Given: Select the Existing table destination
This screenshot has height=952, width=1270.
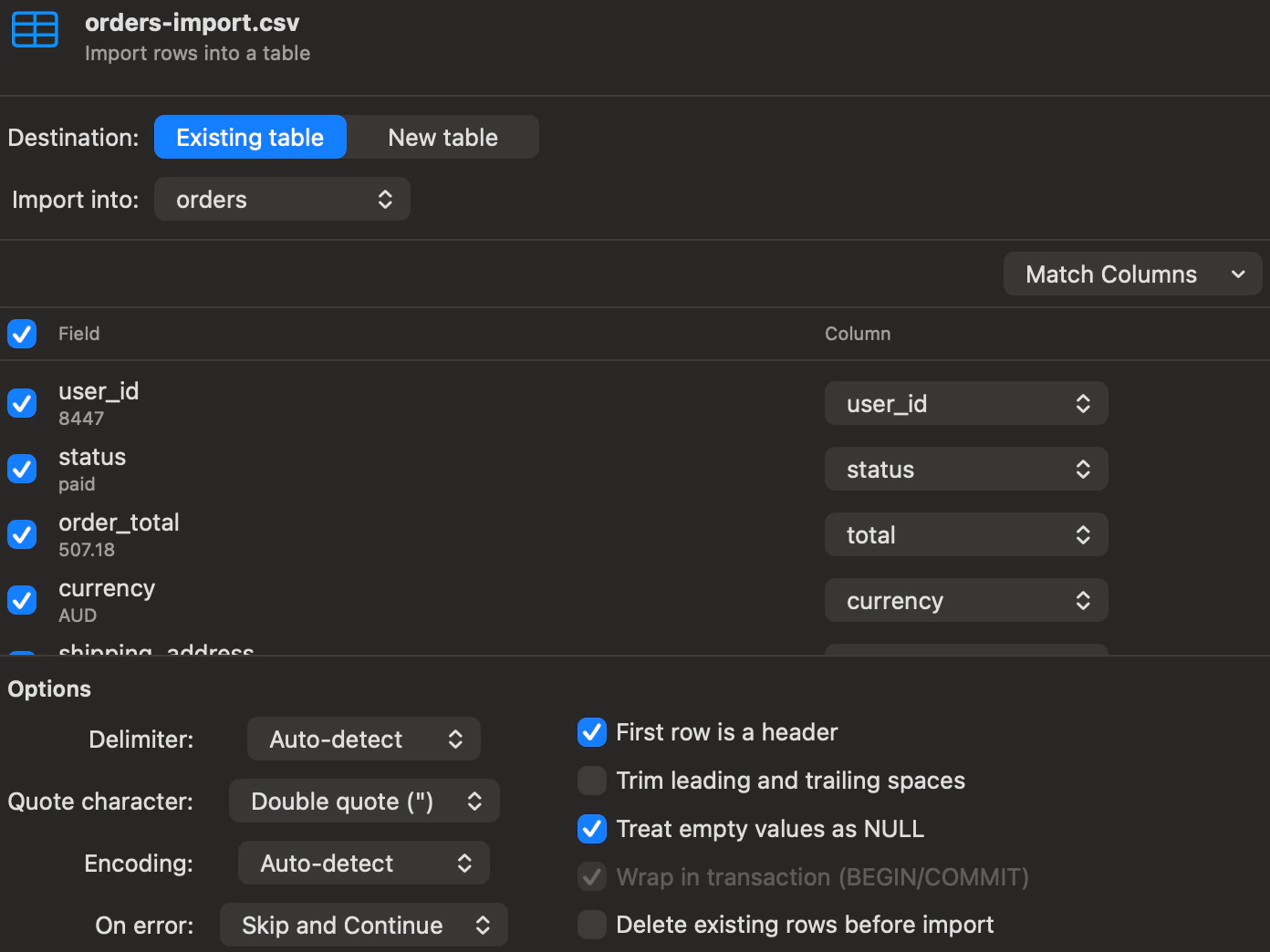Looking at the screenshot, I should coord(250,137).
